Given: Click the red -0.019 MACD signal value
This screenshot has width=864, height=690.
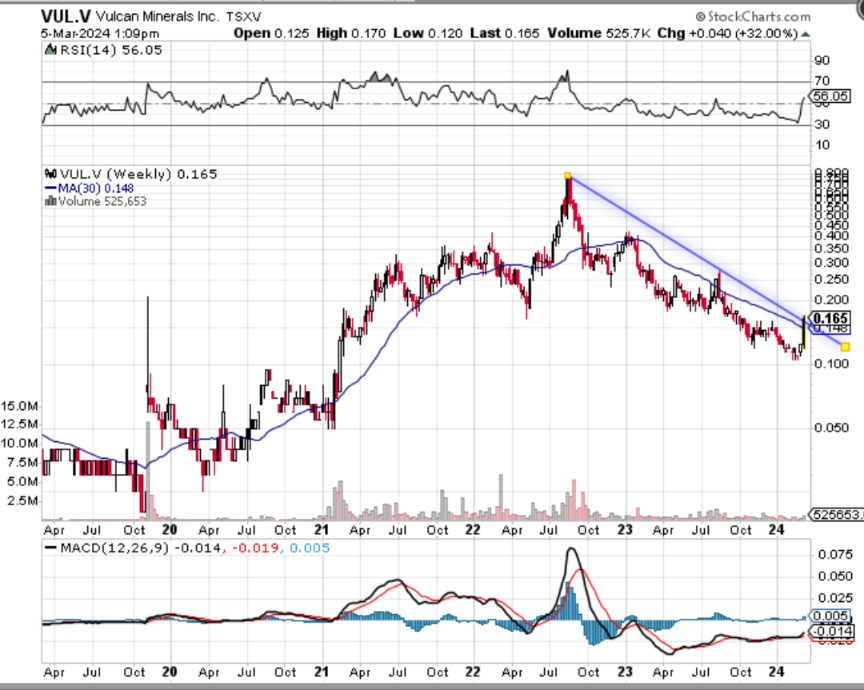Looking at the screenshot, I should pyautogui.click(x=256, y=548).
